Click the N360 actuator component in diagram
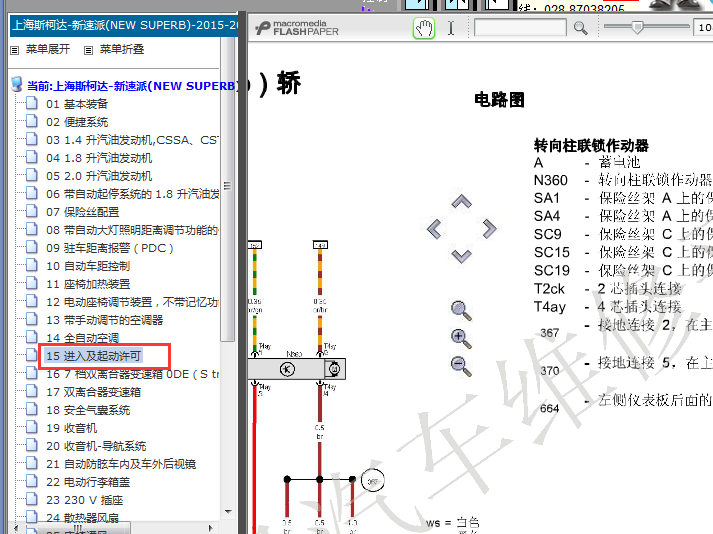 point(296,369)
